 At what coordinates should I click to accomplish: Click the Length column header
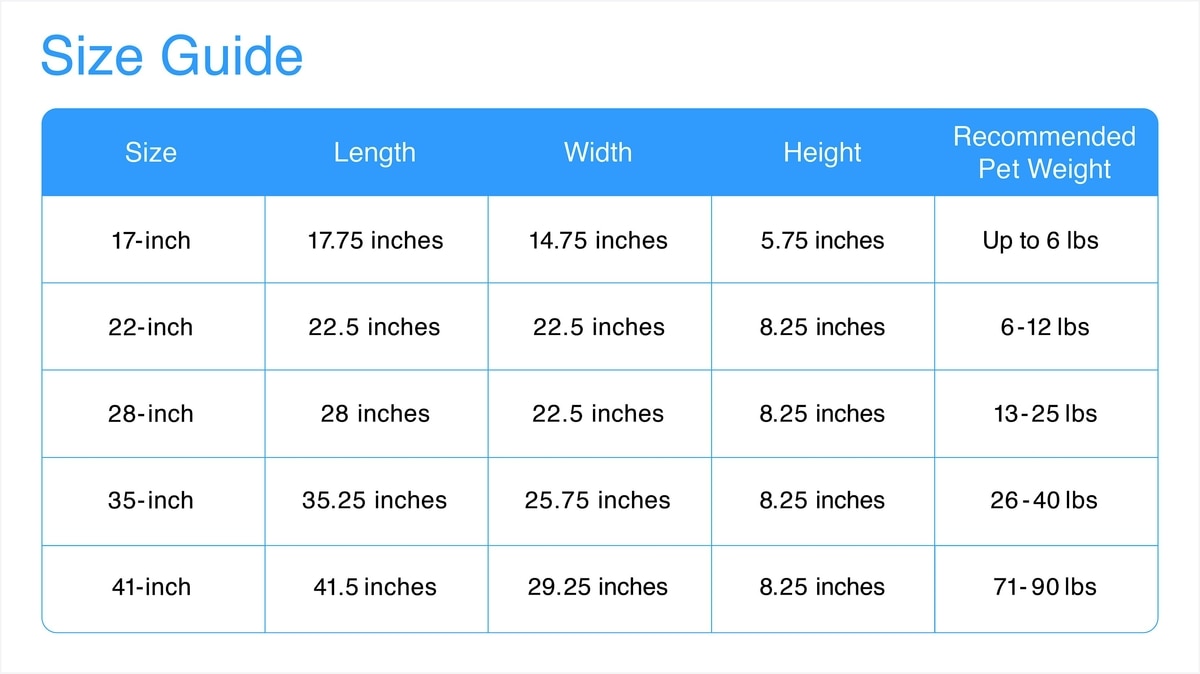(x=374, y=152)
